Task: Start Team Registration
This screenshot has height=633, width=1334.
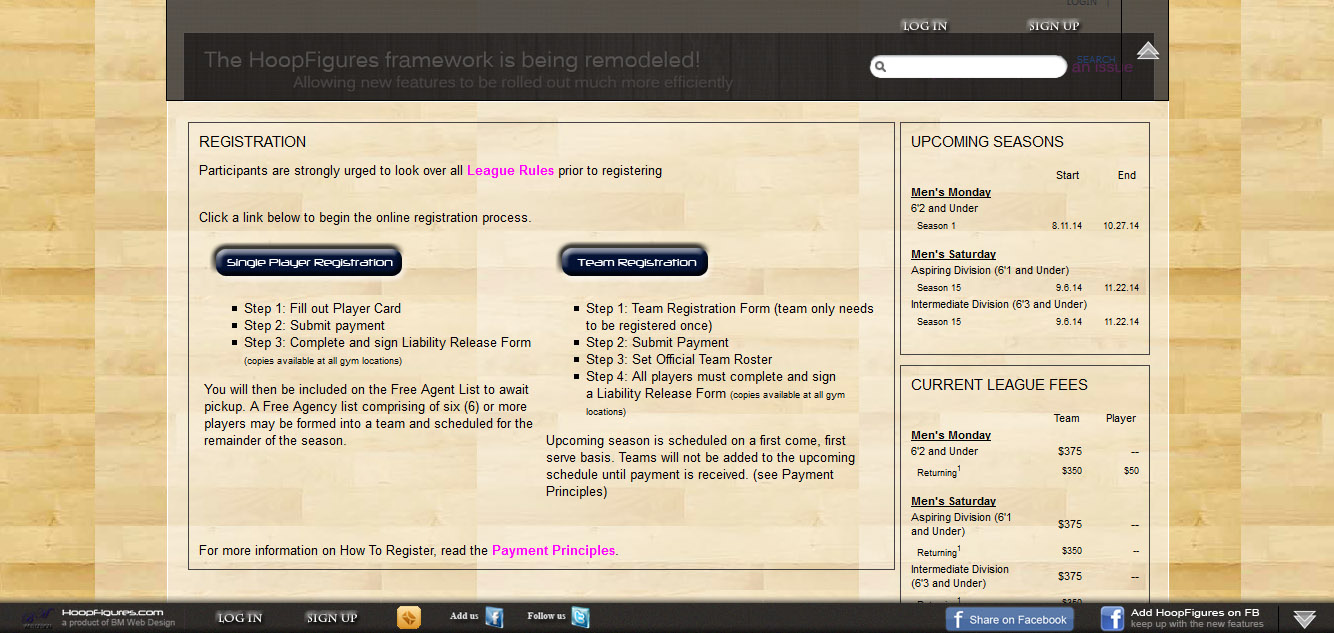Action: [x=635, y=263]
